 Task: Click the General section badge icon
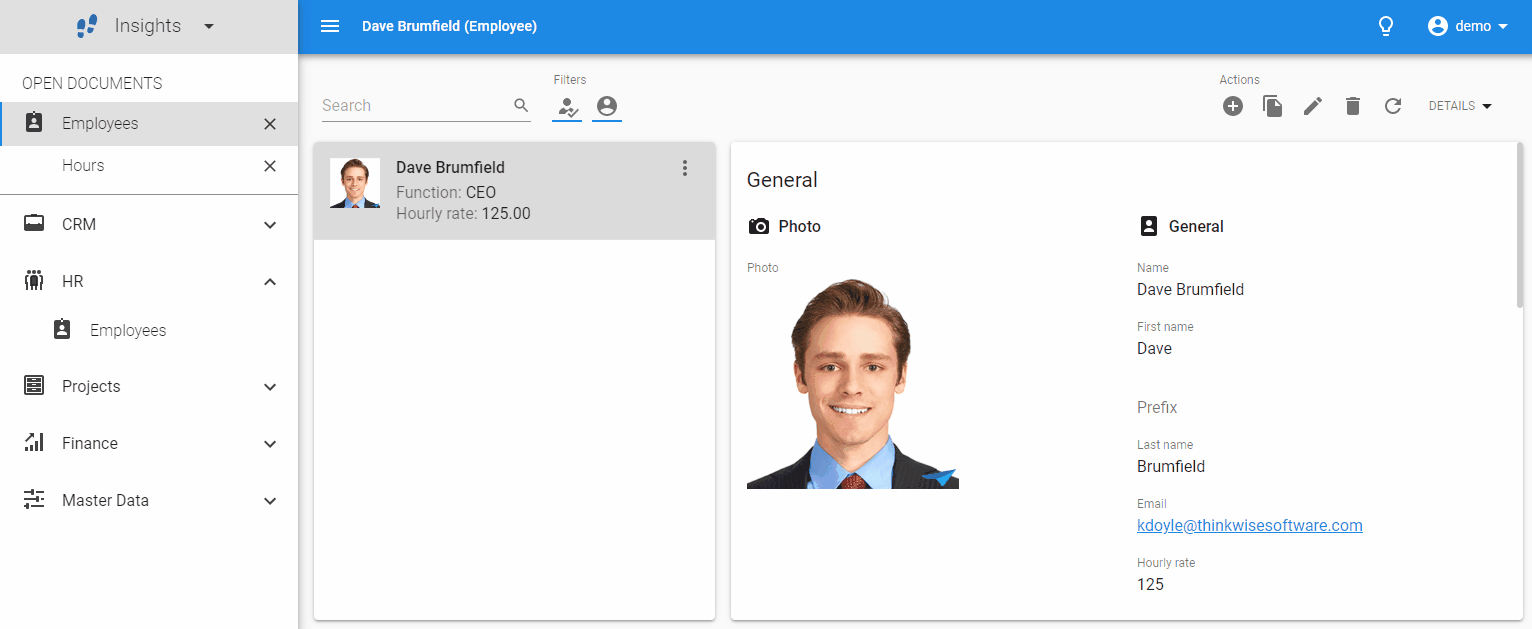pos(1149,226)
